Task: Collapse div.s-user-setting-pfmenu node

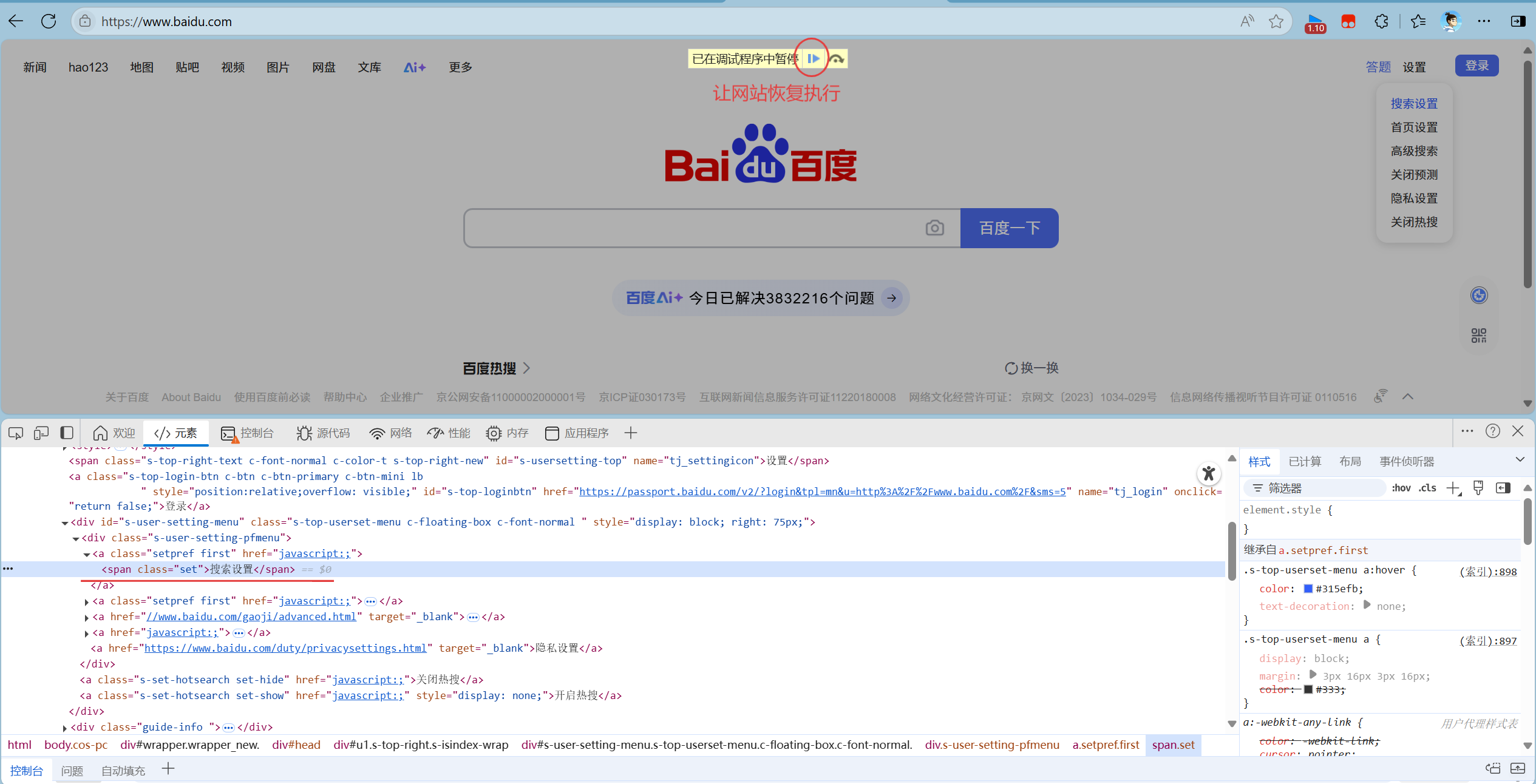Action: coord(76,538)
